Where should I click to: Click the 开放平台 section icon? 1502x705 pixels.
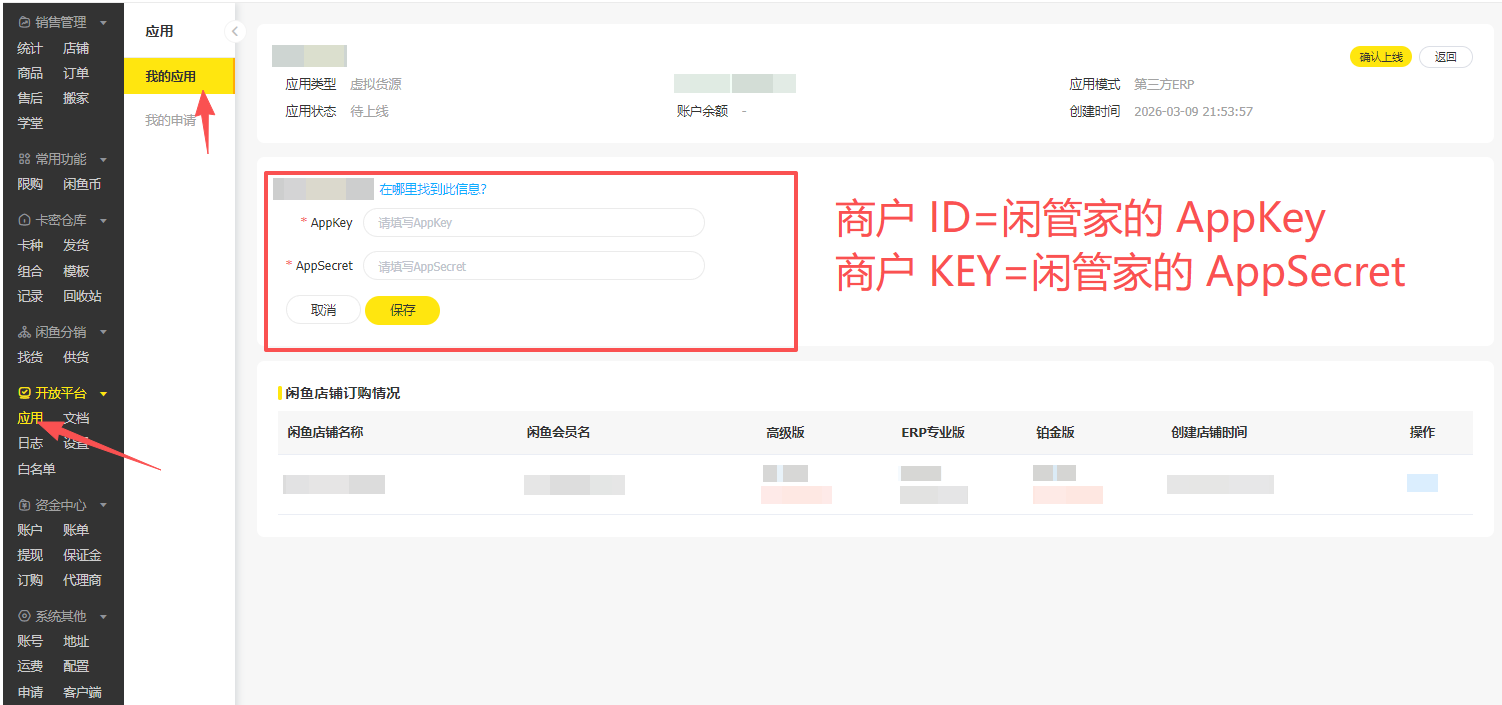point(24,393)
